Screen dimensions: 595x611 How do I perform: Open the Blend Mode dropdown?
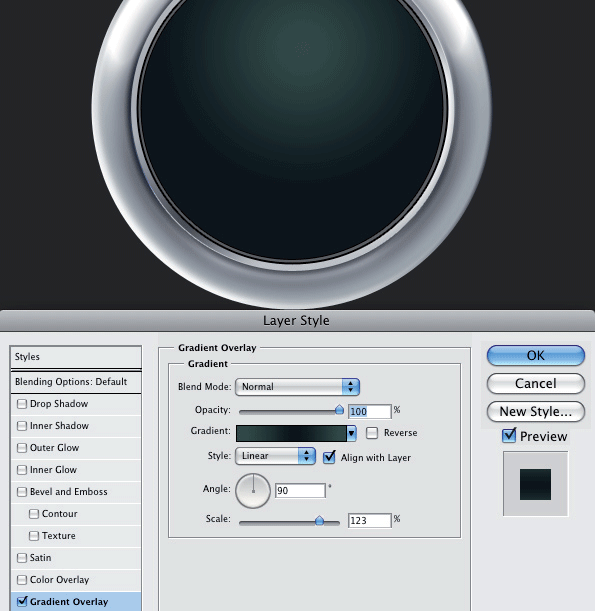pos(297,387)
